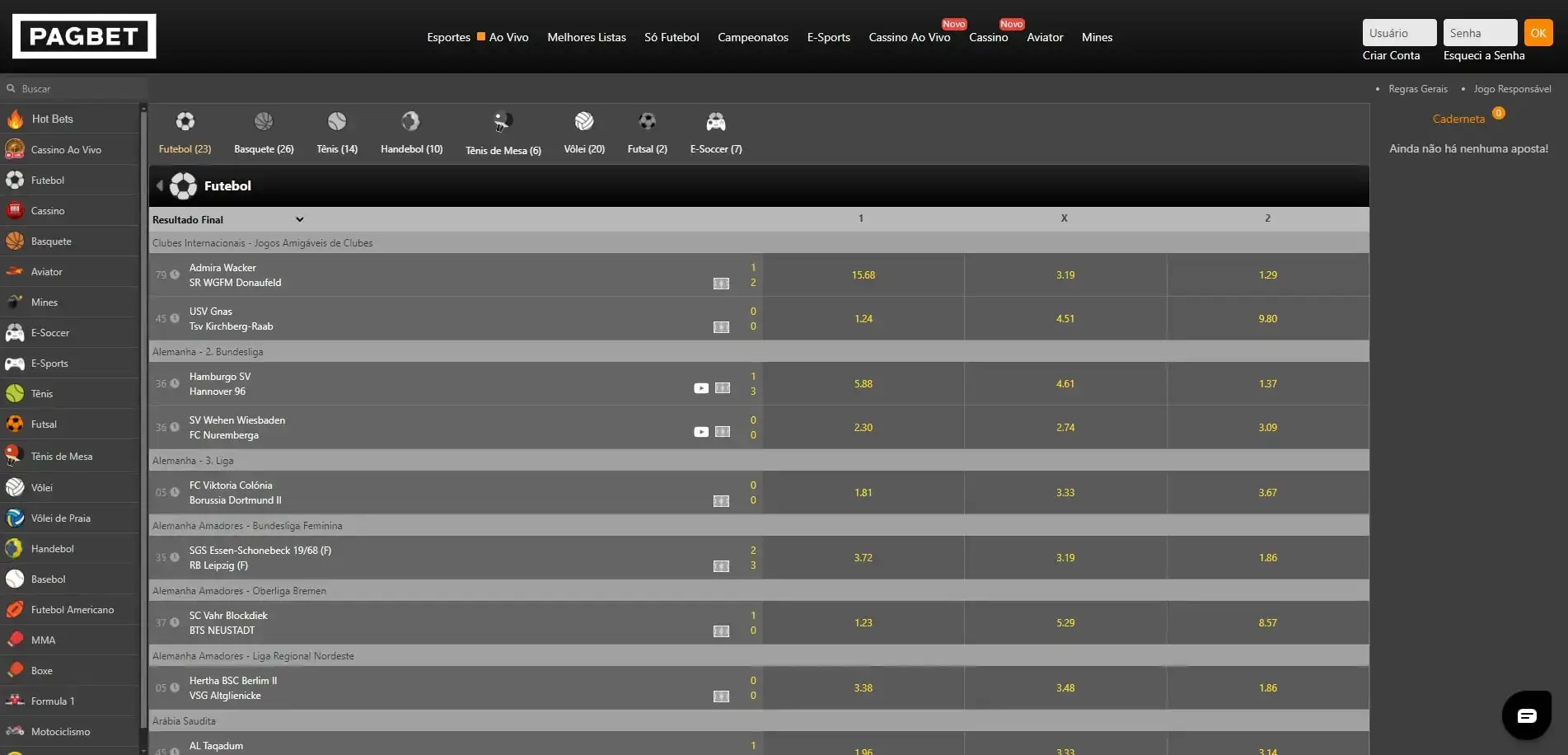Viewport: 1568px width, 755px height.
Task: Select the Aviator game in the sidebar
Action: 45,271
